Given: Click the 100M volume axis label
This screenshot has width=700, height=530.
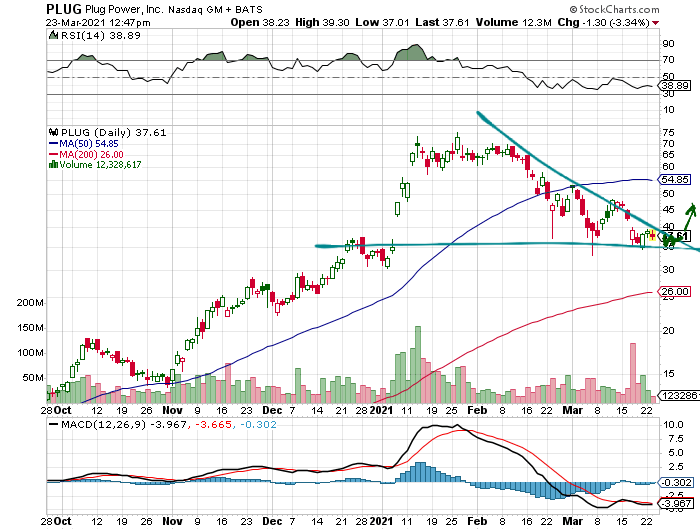Looking at the screenshot, I should pyautogui.click(x=30, y=353).
